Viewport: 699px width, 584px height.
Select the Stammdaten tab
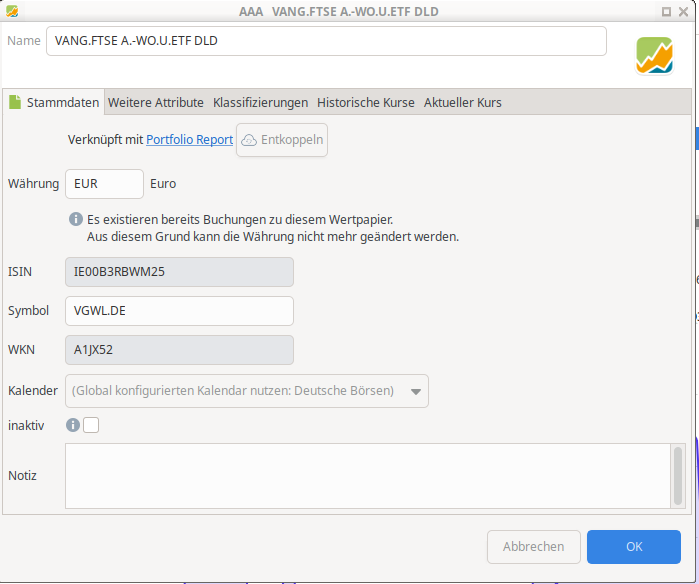coord(54,102)
